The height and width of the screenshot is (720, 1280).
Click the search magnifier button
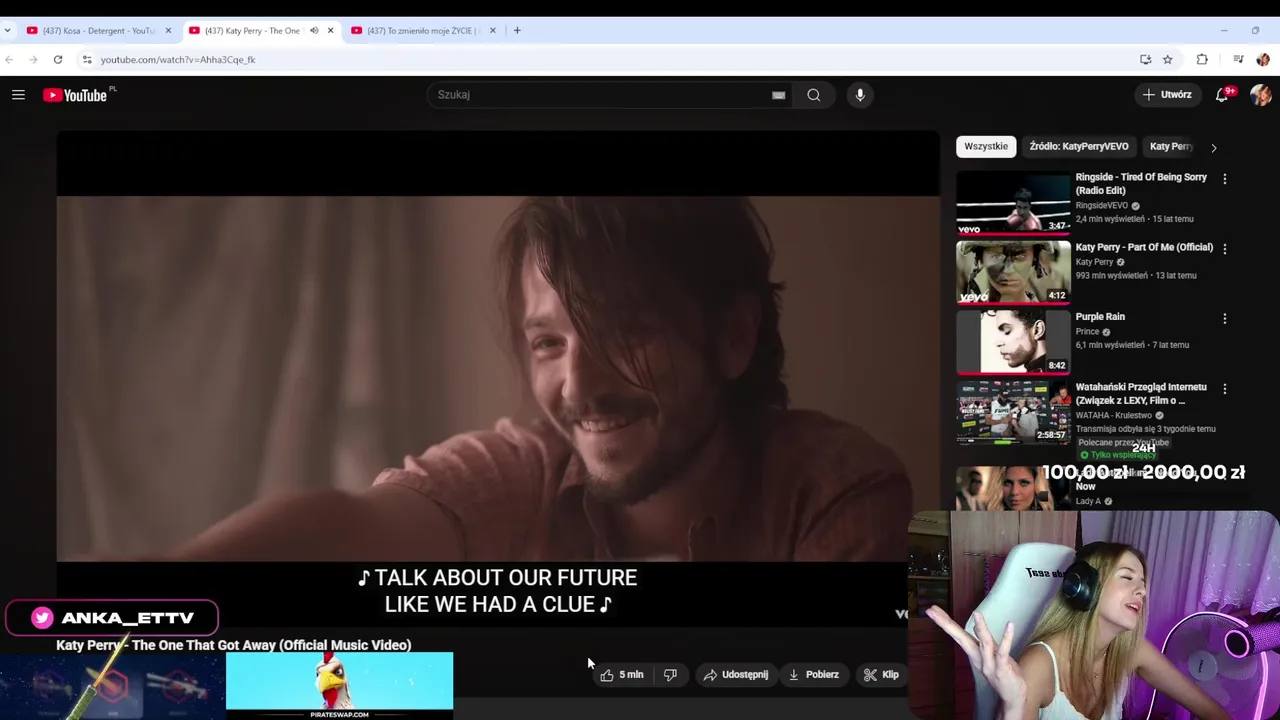(x=814, y=95)
